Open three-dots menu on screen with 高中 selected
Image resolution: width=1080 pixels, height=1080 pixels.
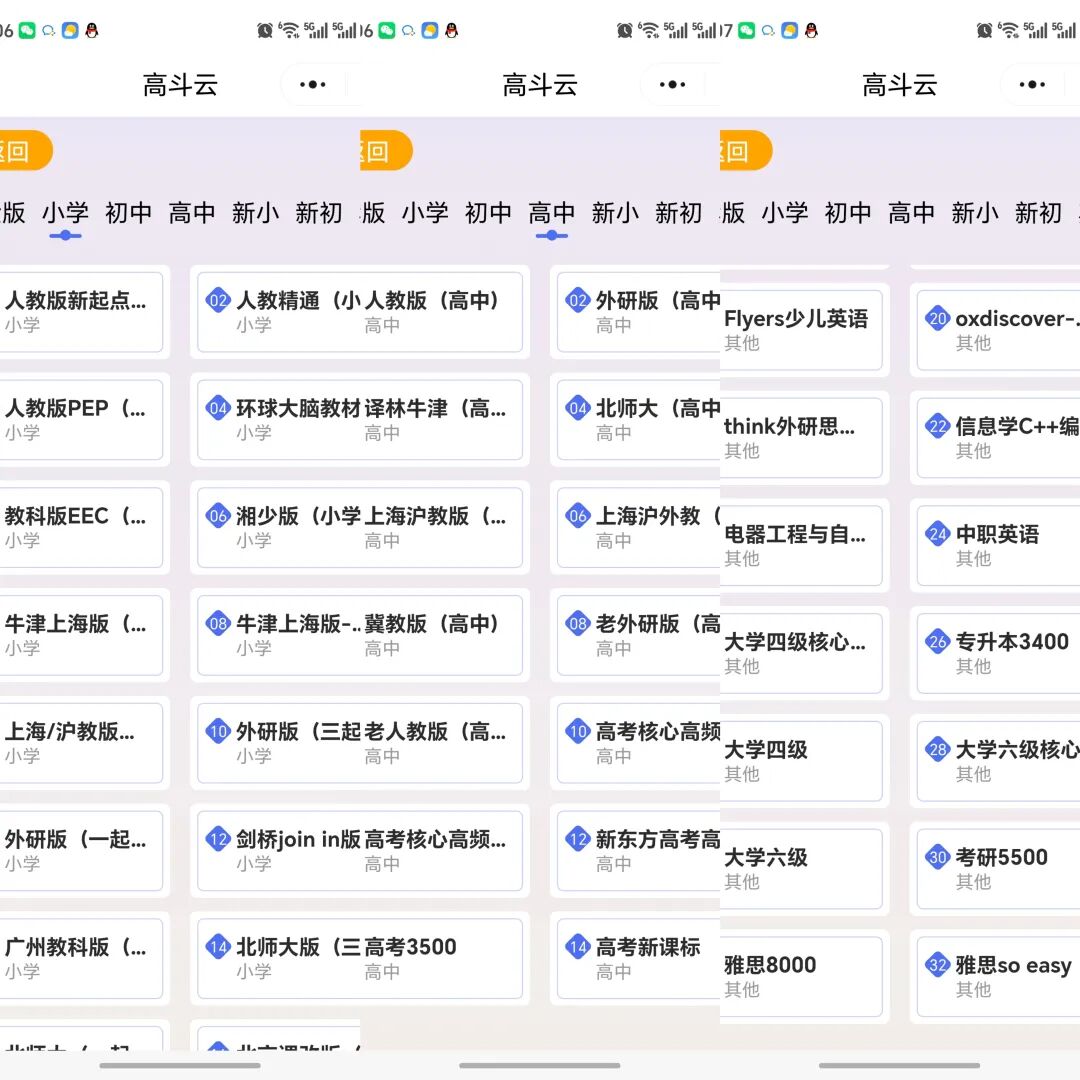point(672,85)
